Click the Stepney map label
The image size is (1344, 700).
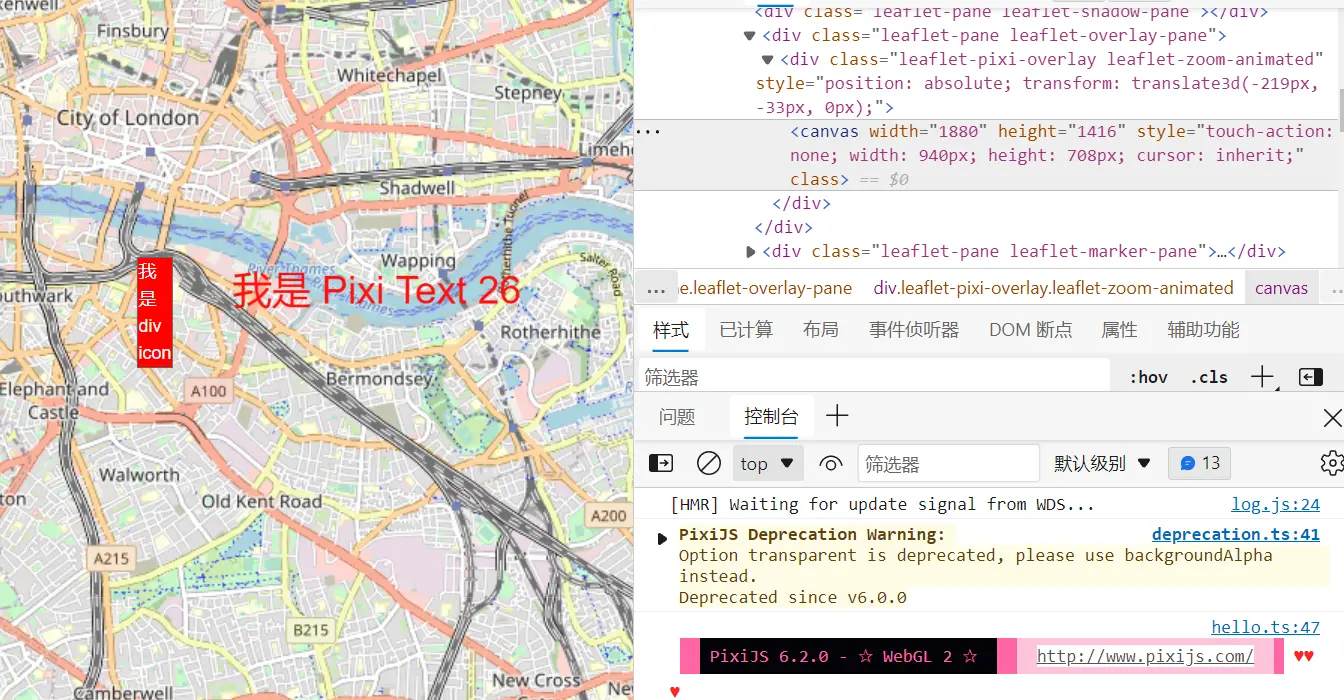pos(527,92)
